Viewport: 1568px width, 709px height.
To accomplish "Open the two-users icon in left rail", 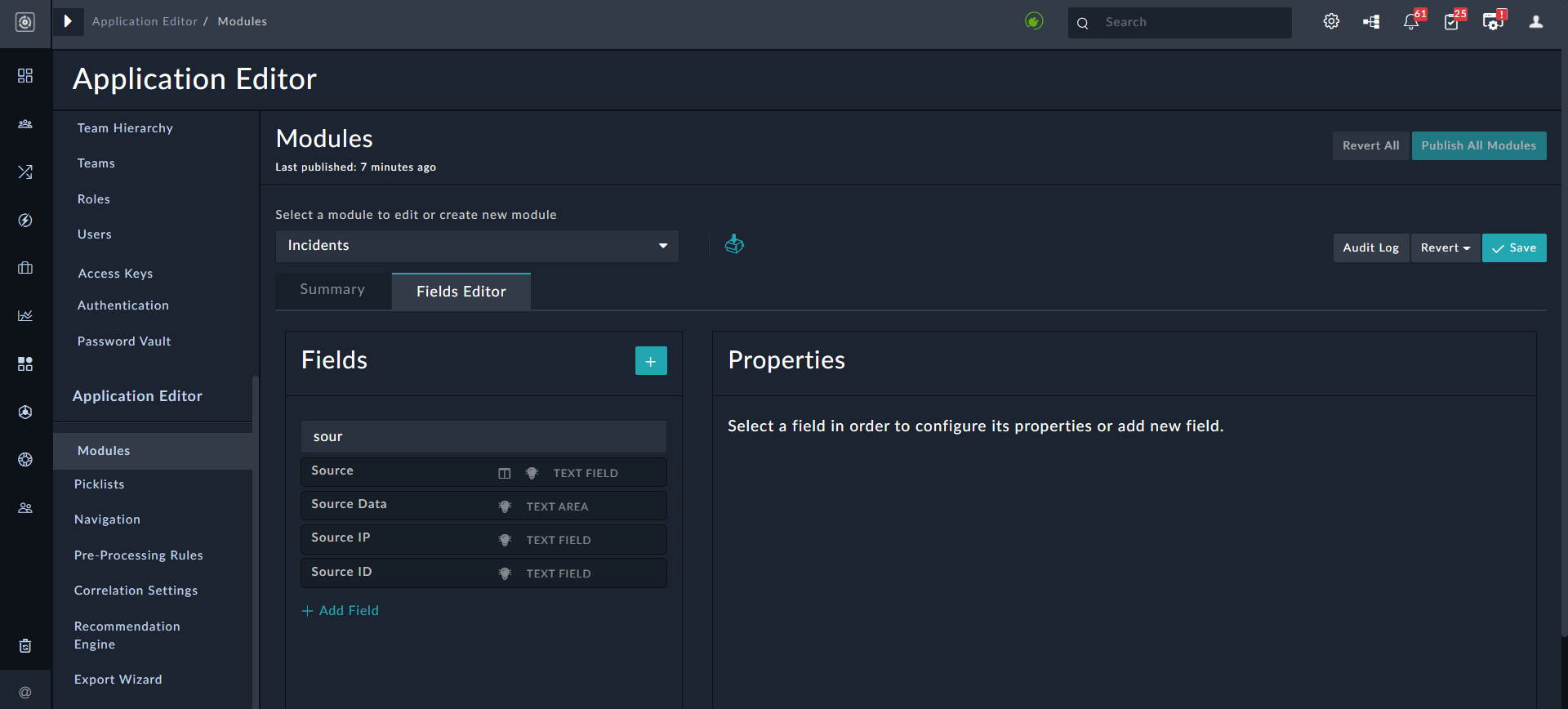I will (25, 507).
